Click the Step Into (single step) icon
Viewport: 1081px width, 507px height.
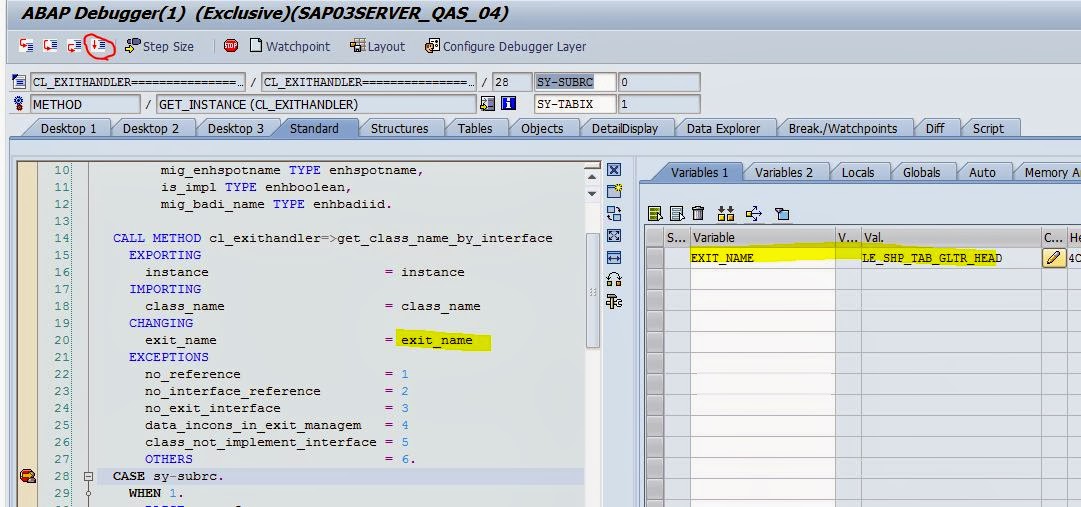(x=26, y=46)
